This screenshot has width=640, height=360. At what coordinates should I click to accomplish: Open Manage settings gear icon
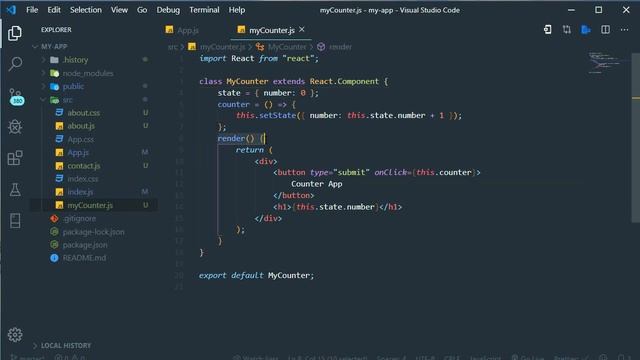15,335
